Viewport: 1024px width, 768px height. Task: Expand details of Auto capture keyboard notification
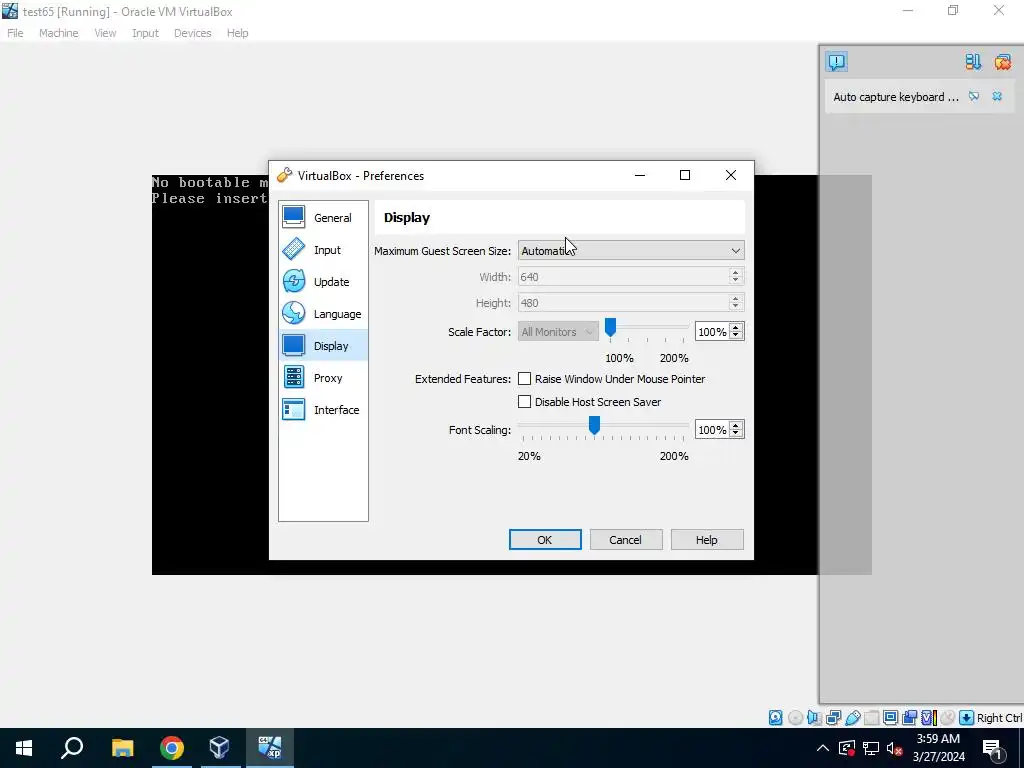[974, 97]
